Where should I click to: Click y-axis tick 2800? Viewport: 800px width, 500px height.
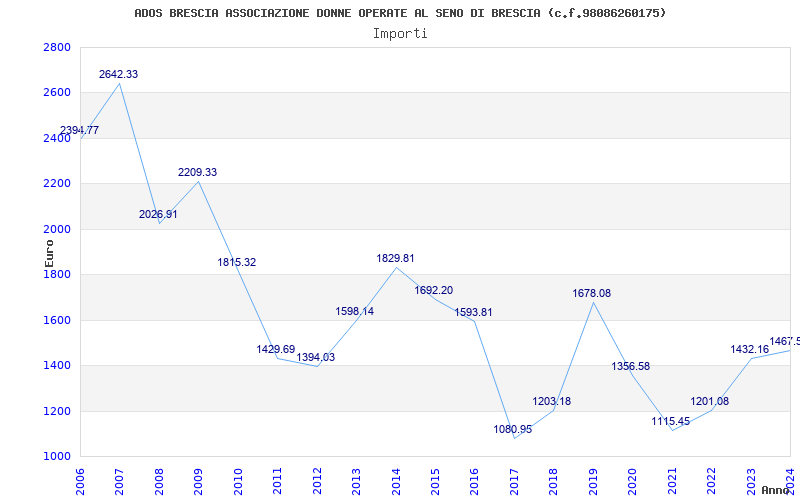pyautogui.click(x=58, y=47)
